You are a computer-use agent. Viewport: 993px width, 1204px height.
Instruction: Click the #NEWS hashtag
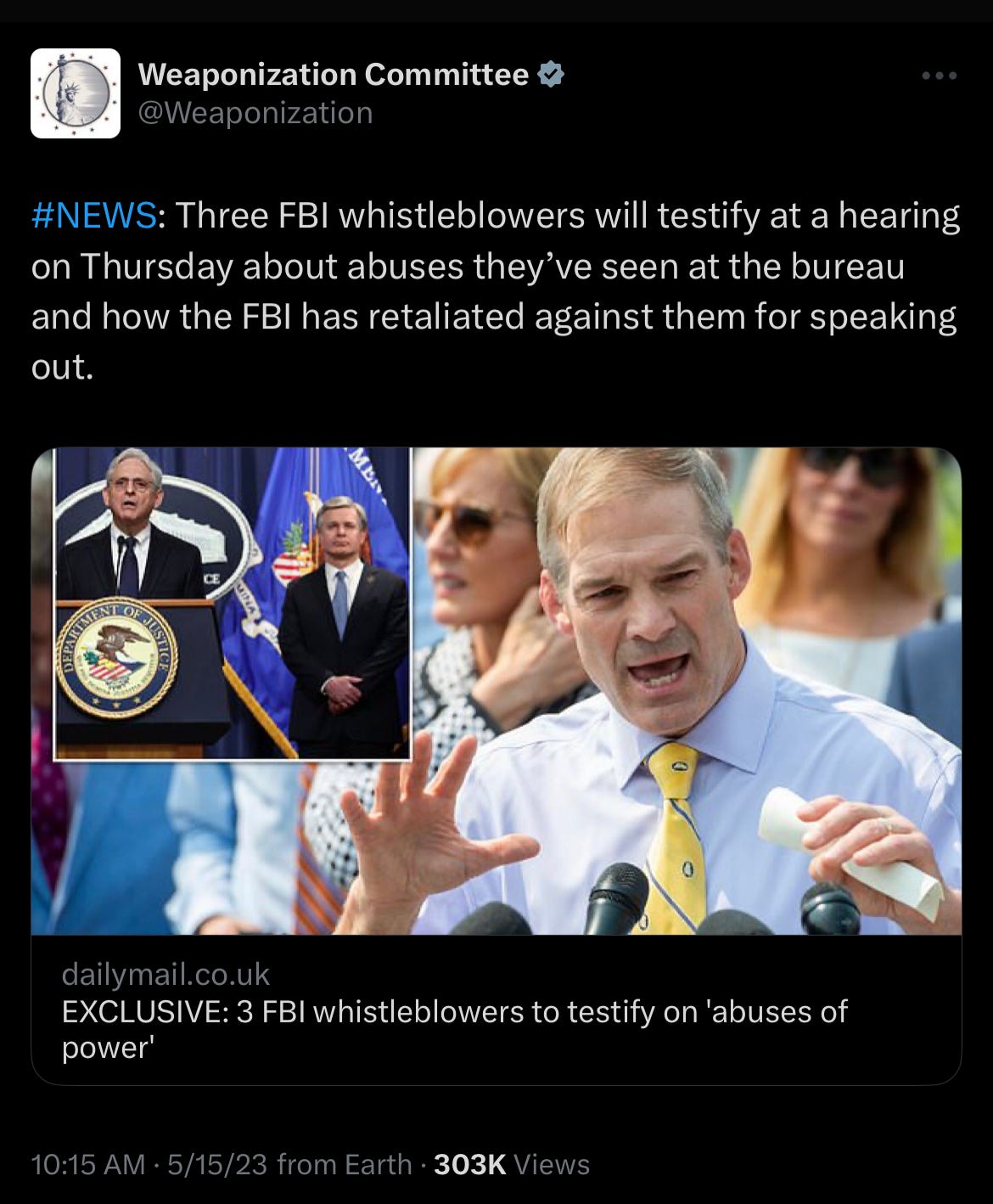coord(94,216)
